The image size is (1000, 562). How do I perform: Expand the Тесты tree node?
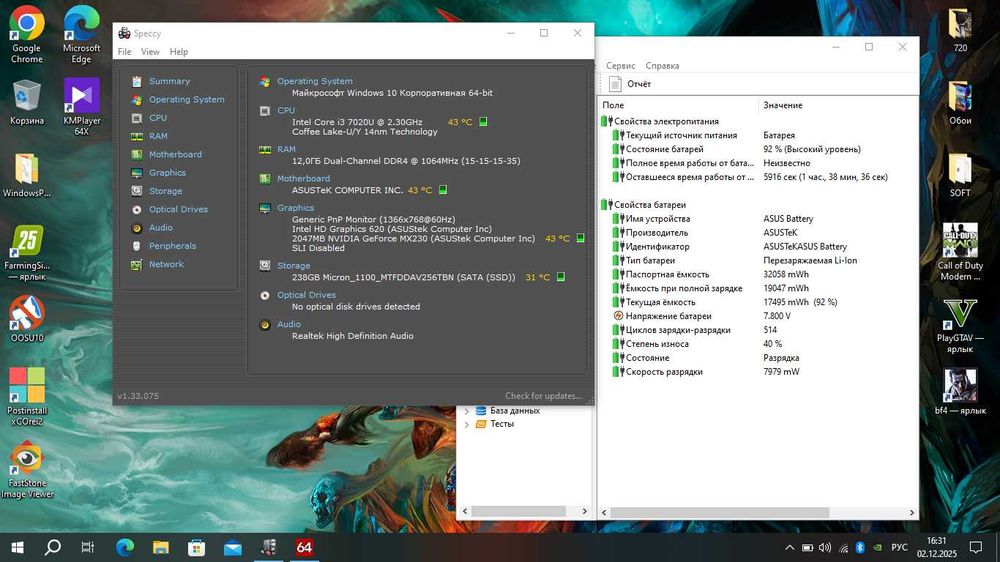coord(467,424)
